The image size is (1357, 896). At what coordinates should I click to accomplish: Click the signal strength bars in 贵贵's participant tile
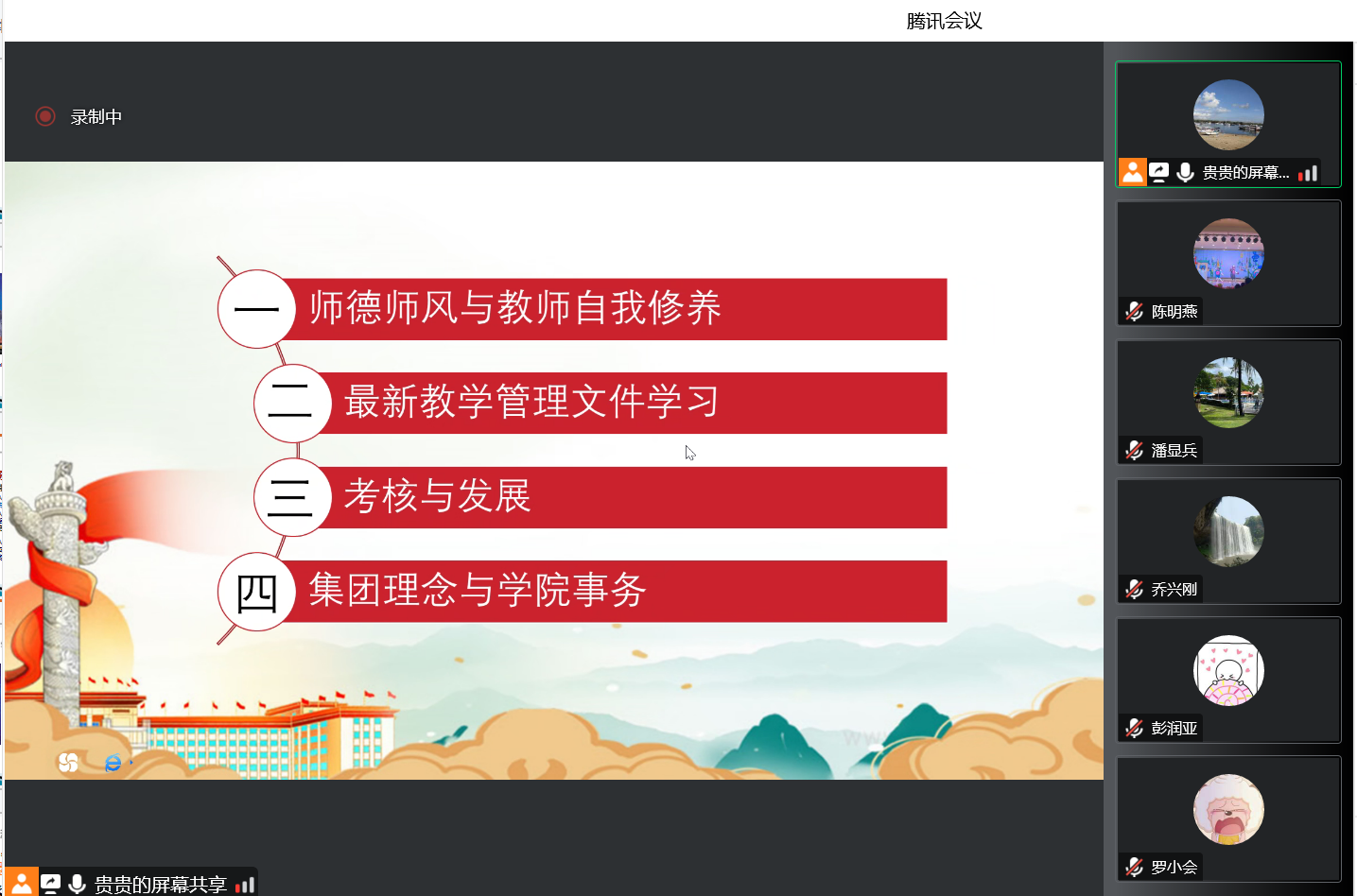point(1308,173)
